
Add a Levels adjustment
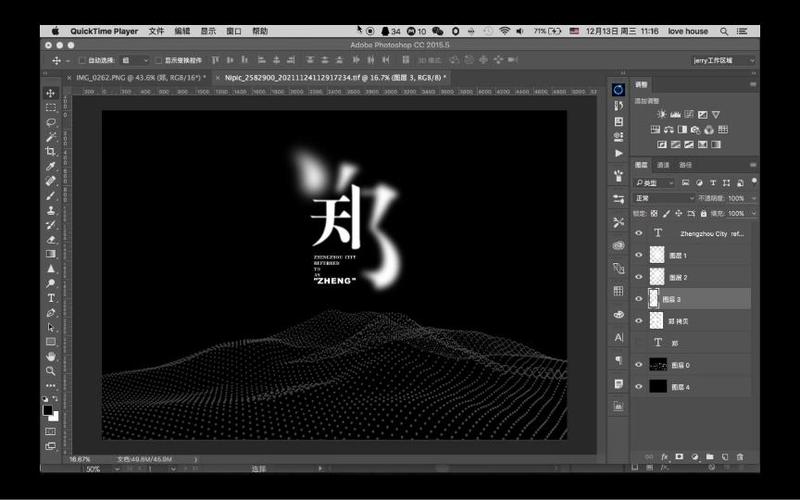click(676, 115)
